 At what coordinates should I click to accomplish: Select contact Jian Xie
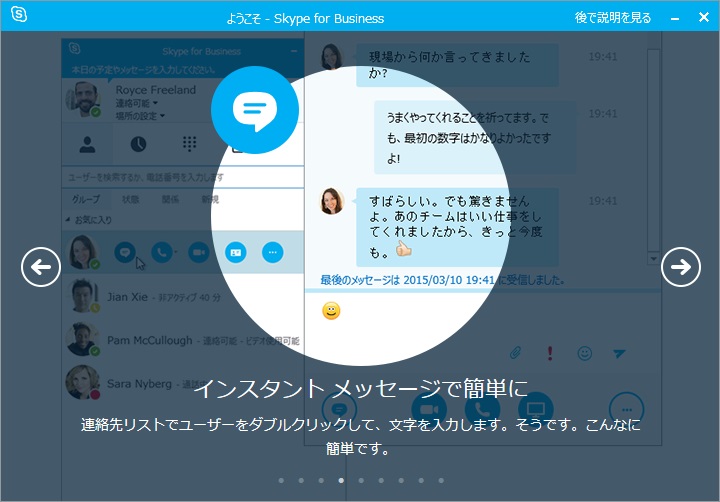coord(183,297)
